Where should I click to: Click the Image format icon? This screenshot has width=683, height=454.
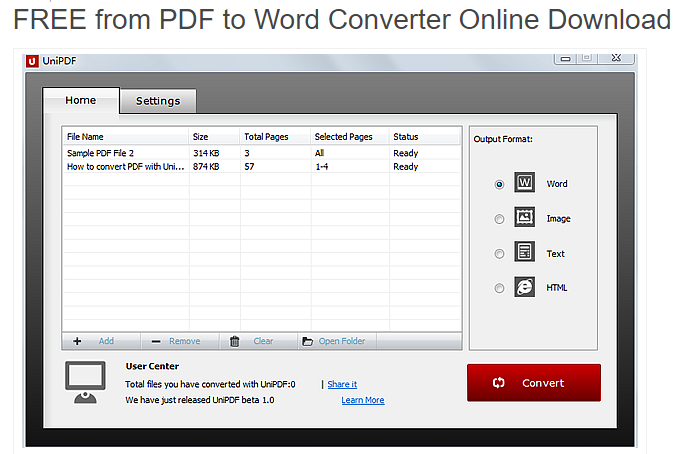coord(524,217)
